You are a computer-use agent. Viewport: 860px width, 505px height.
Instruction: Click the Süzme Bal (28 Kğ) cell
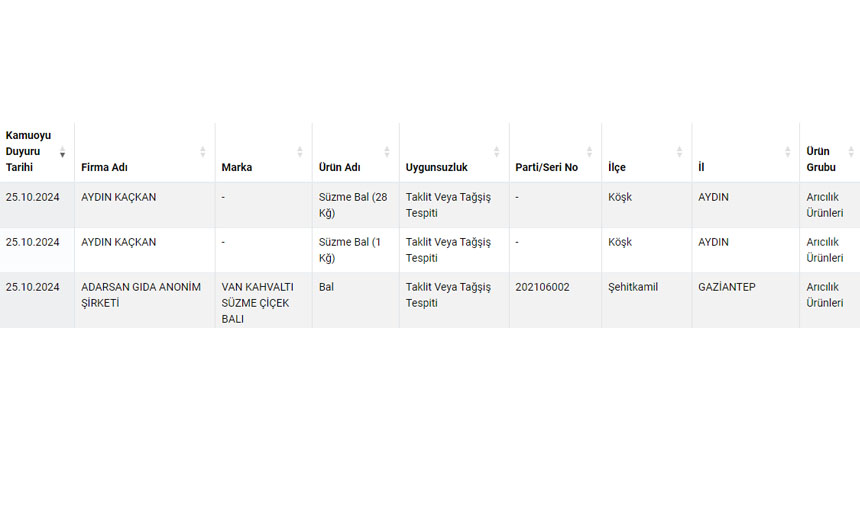coord(353,205)
